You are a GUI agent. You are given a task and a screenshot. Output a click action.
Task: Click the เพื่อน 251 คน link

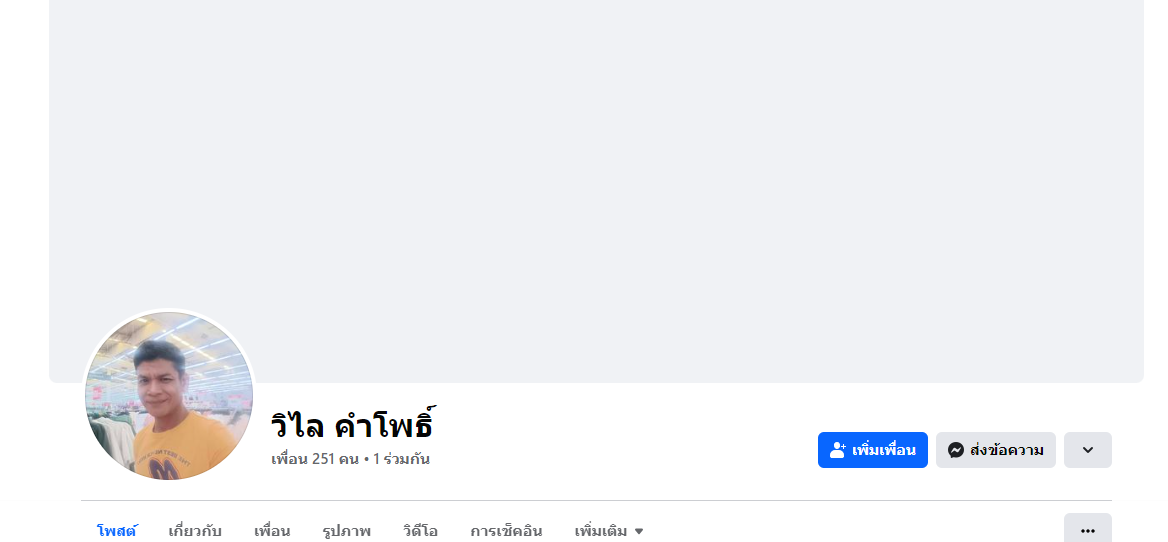(314, 459)
